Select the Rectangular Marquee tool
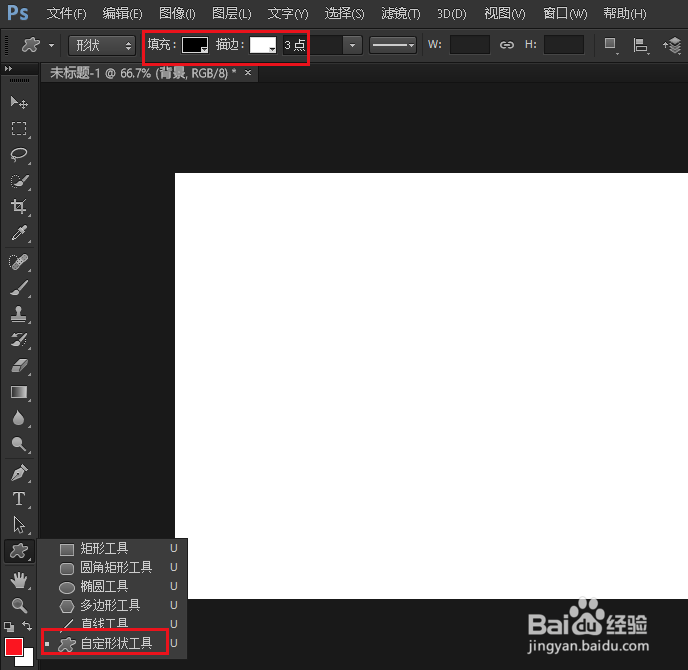This screenshot has width=688, height=670. click(x=18, y=129)
